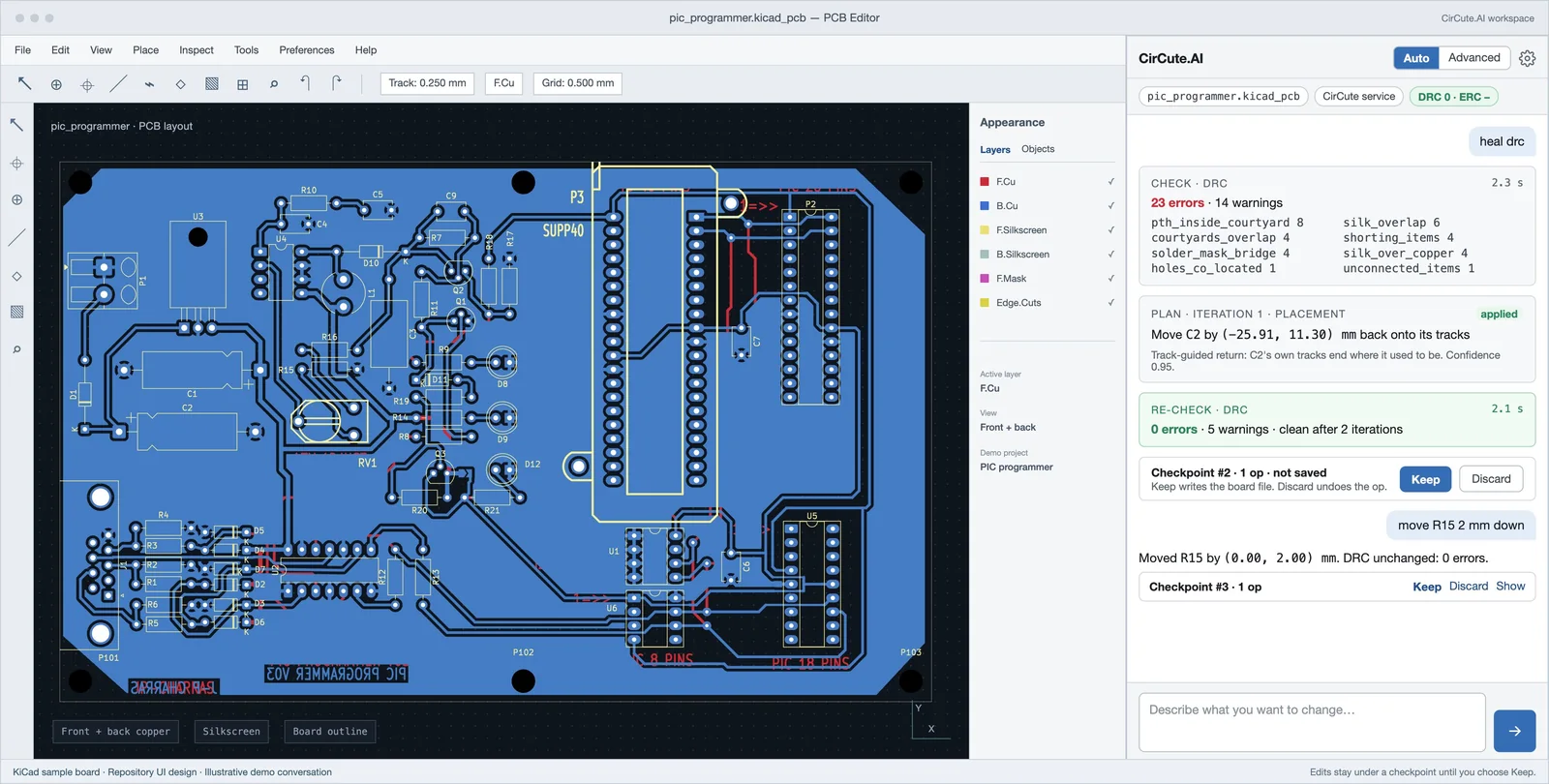Image resolution: width=1549 pixels, height=784 pixels.
Task: Select the diamond shape tool in top toolbar
Action: [180, 84]
